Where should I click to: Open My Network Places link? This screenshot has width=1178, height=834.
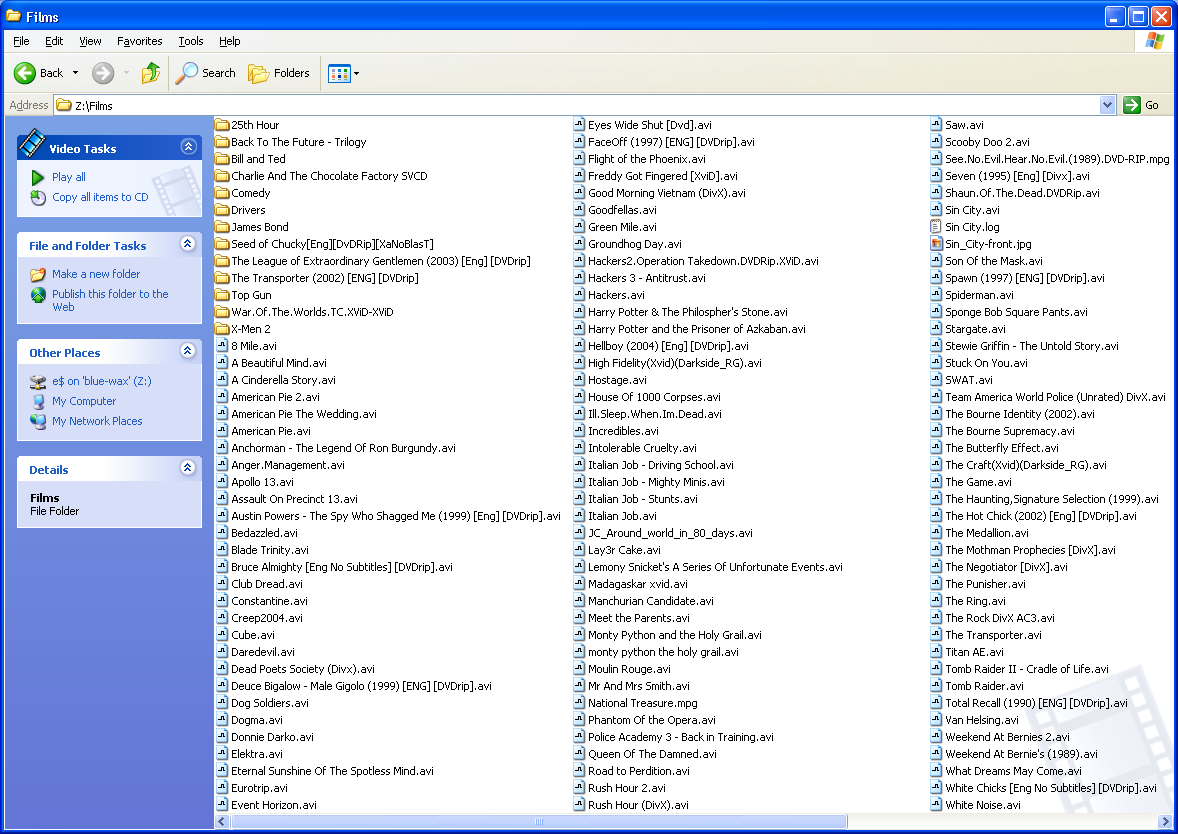(x=97, y=422)
